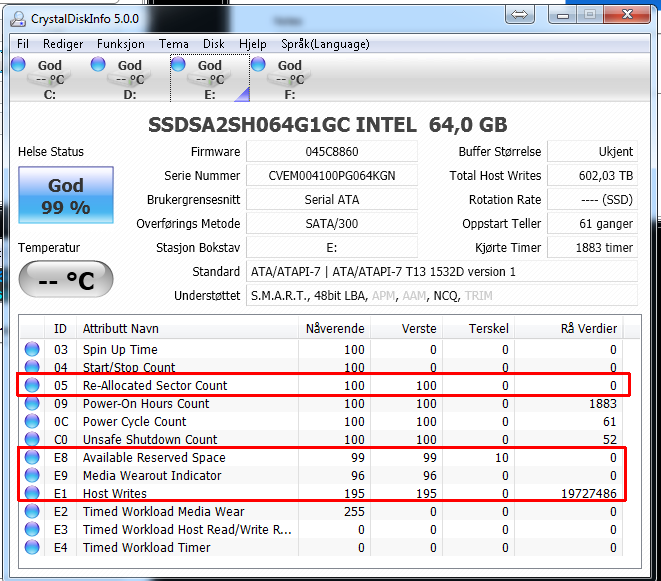Screen dimensions: 661x581
Task: Click the blue status orb for drive C:
Action: point(18,64)
